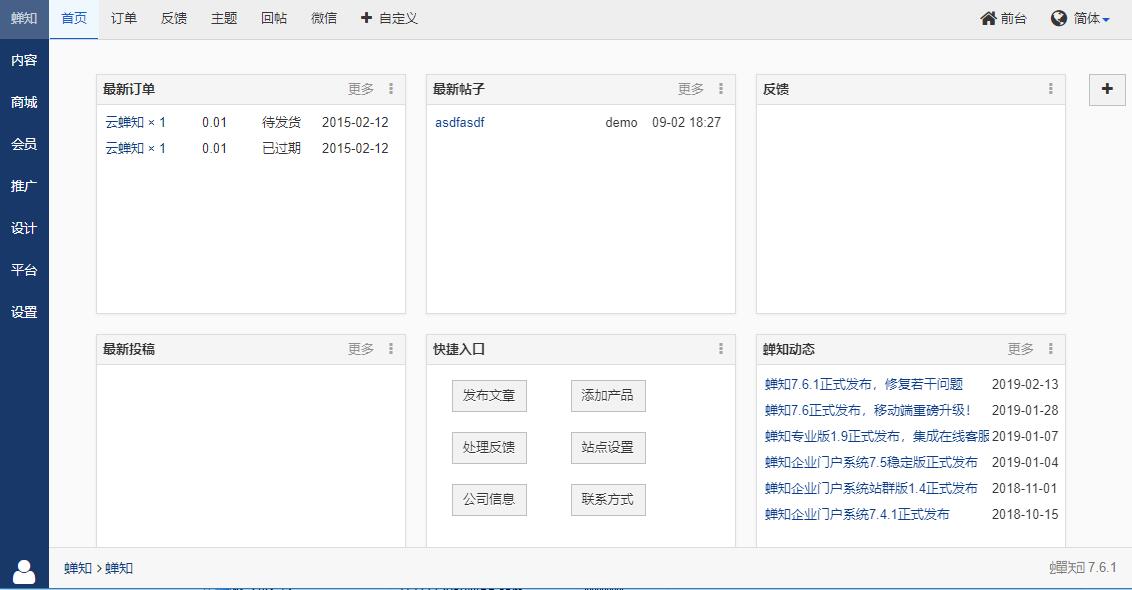Select 设置 in the sidebar
The image size is (1132, 590).
(24, 312)
